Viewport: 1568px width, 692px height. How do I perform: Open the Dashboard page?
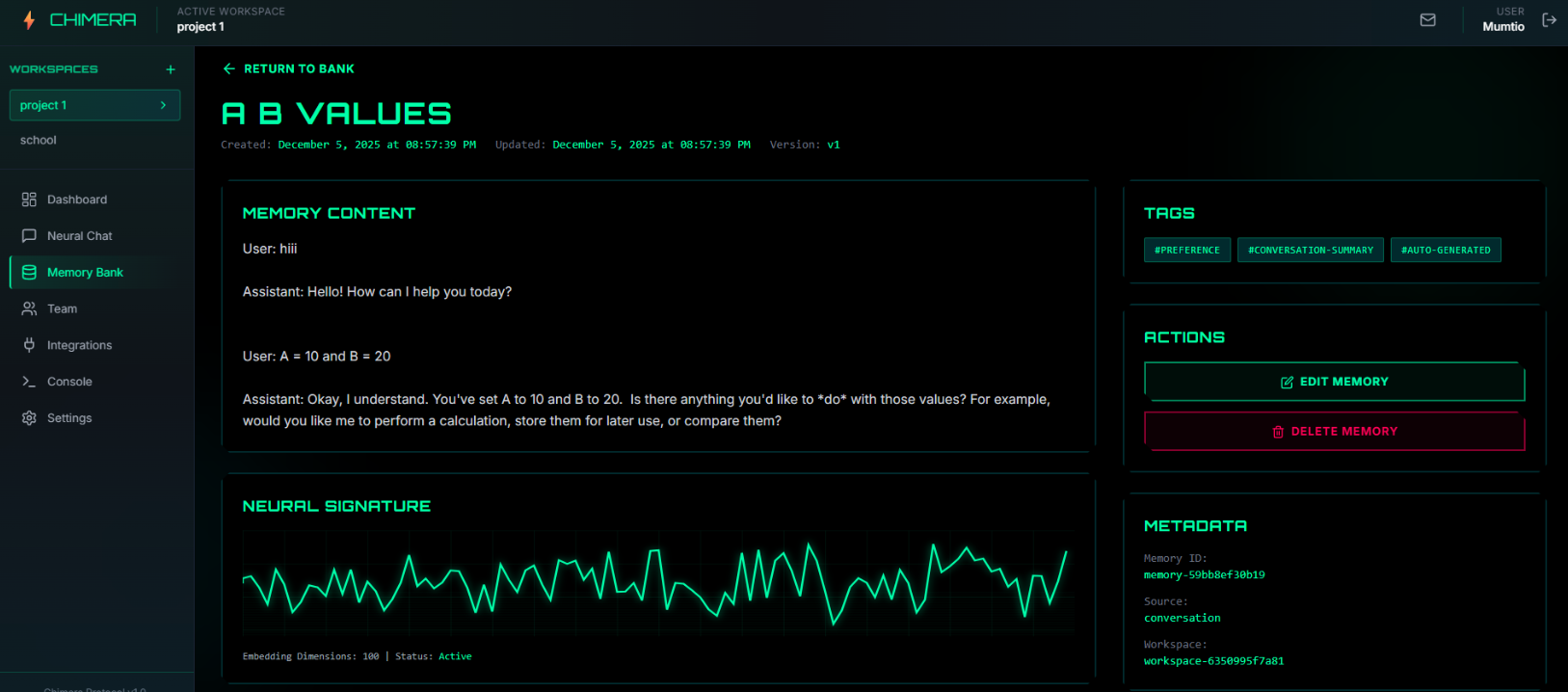(x=96, y=200)
